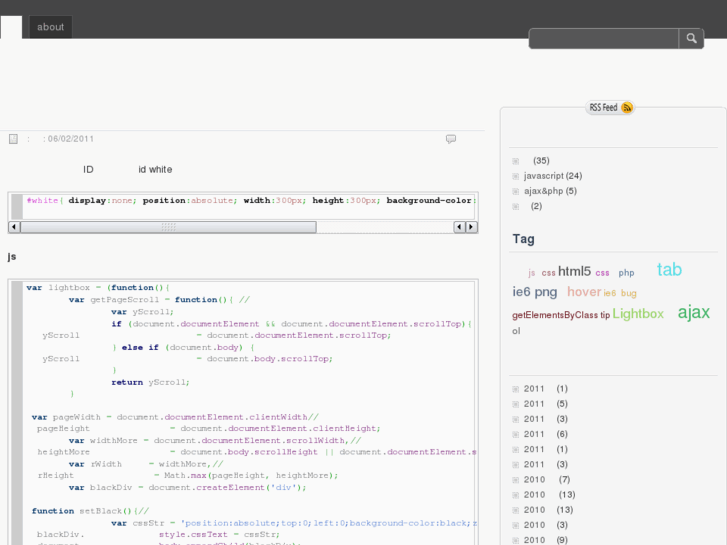This screenshot has height=545, width=727.
Task: Click the search magnifier button
Action: (x=691, y=39)
